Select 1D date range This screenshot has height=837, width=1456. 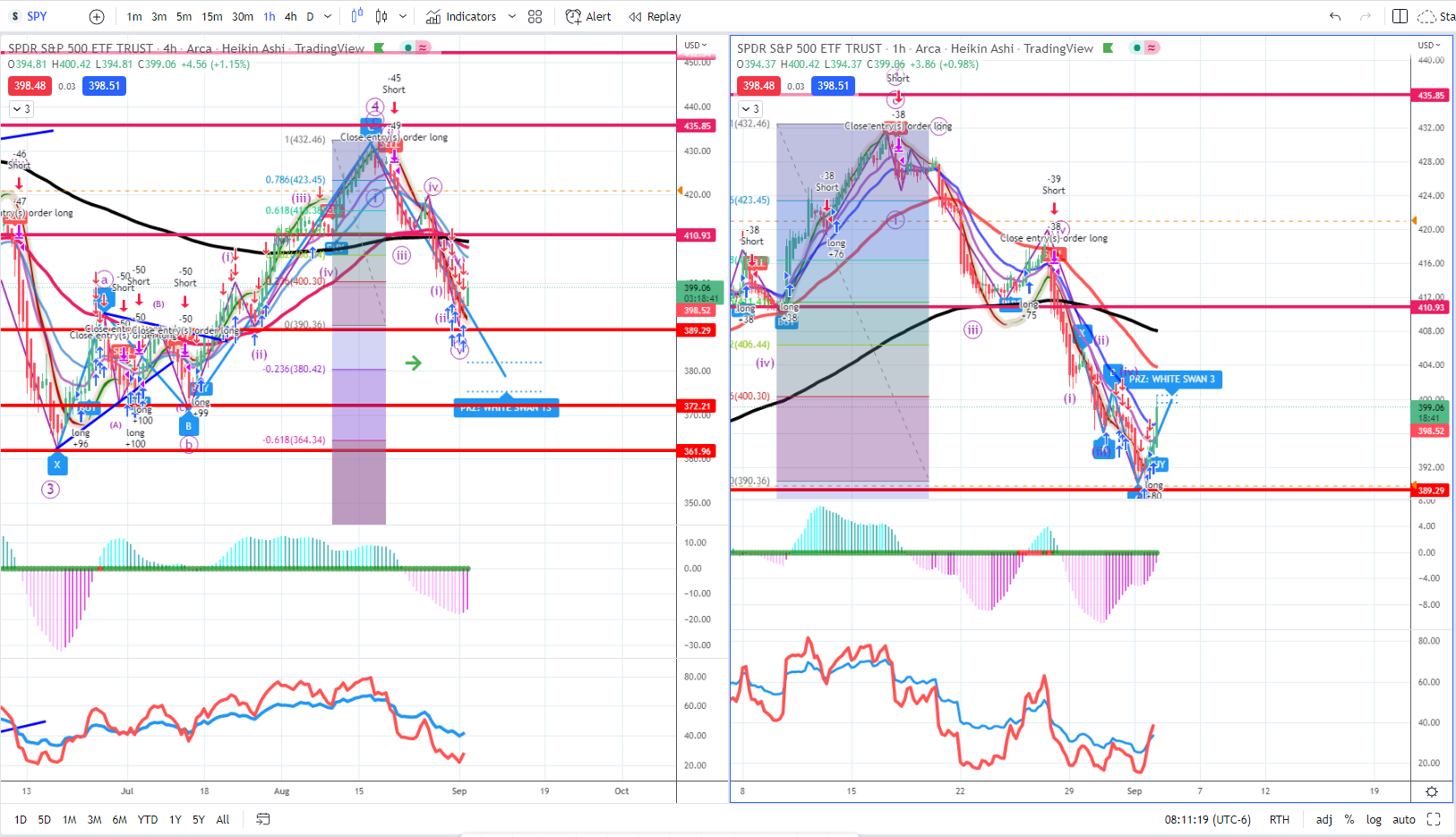(x=21, y=819)
